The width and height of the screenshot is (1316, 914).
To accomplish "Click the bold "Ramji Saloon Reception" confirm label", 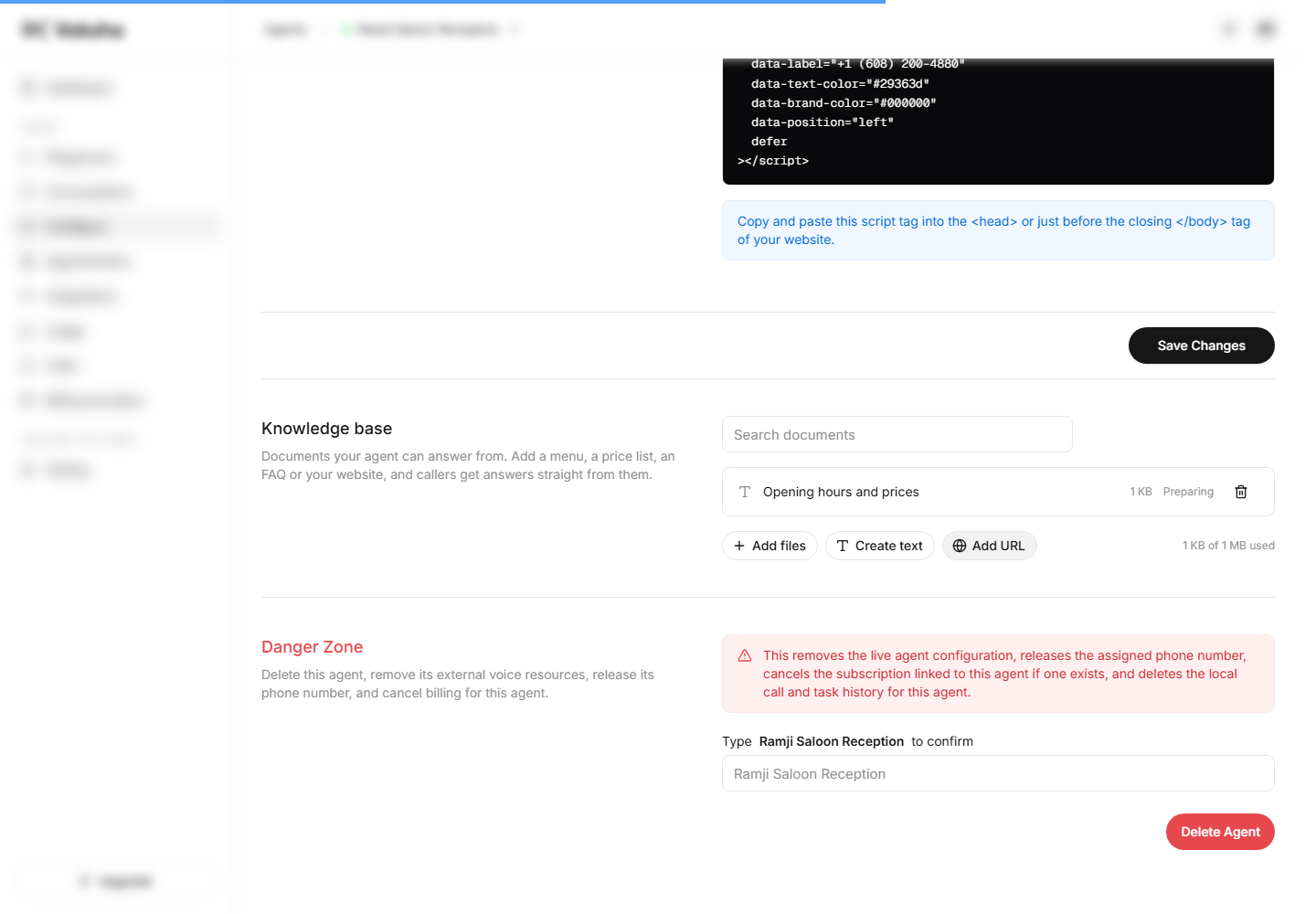I will [x=831, y=741].
